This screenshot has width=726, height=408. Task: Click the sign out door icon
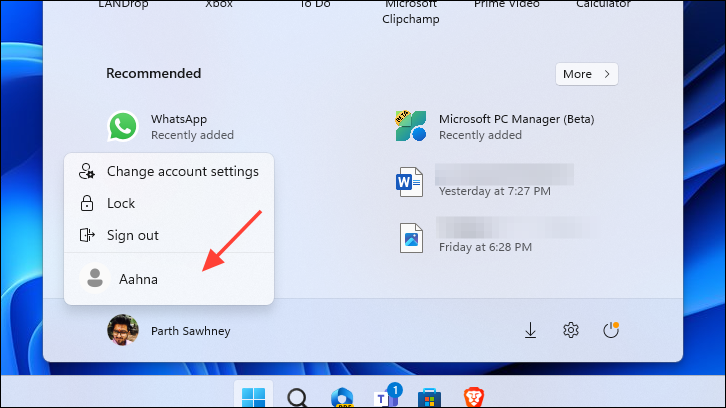[87, 235]
